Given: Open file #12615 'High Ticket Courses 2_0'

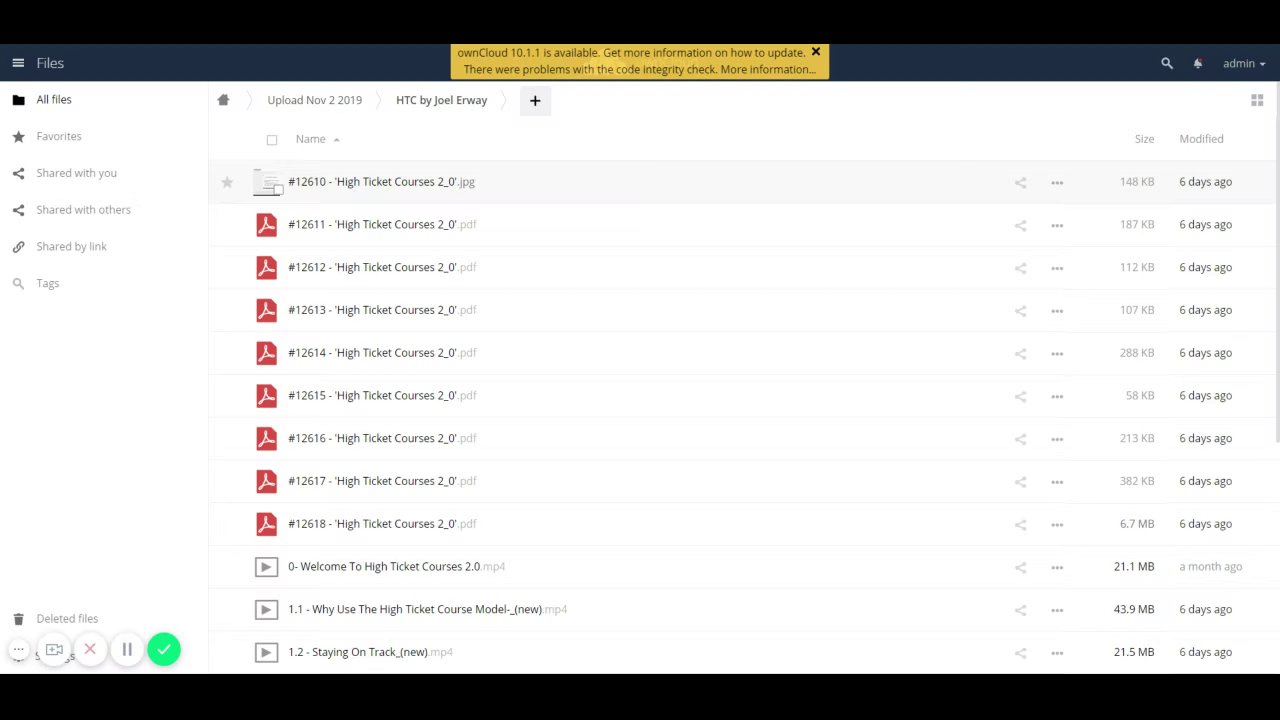Looking at the screenshot, I should [x=382, y=395].
